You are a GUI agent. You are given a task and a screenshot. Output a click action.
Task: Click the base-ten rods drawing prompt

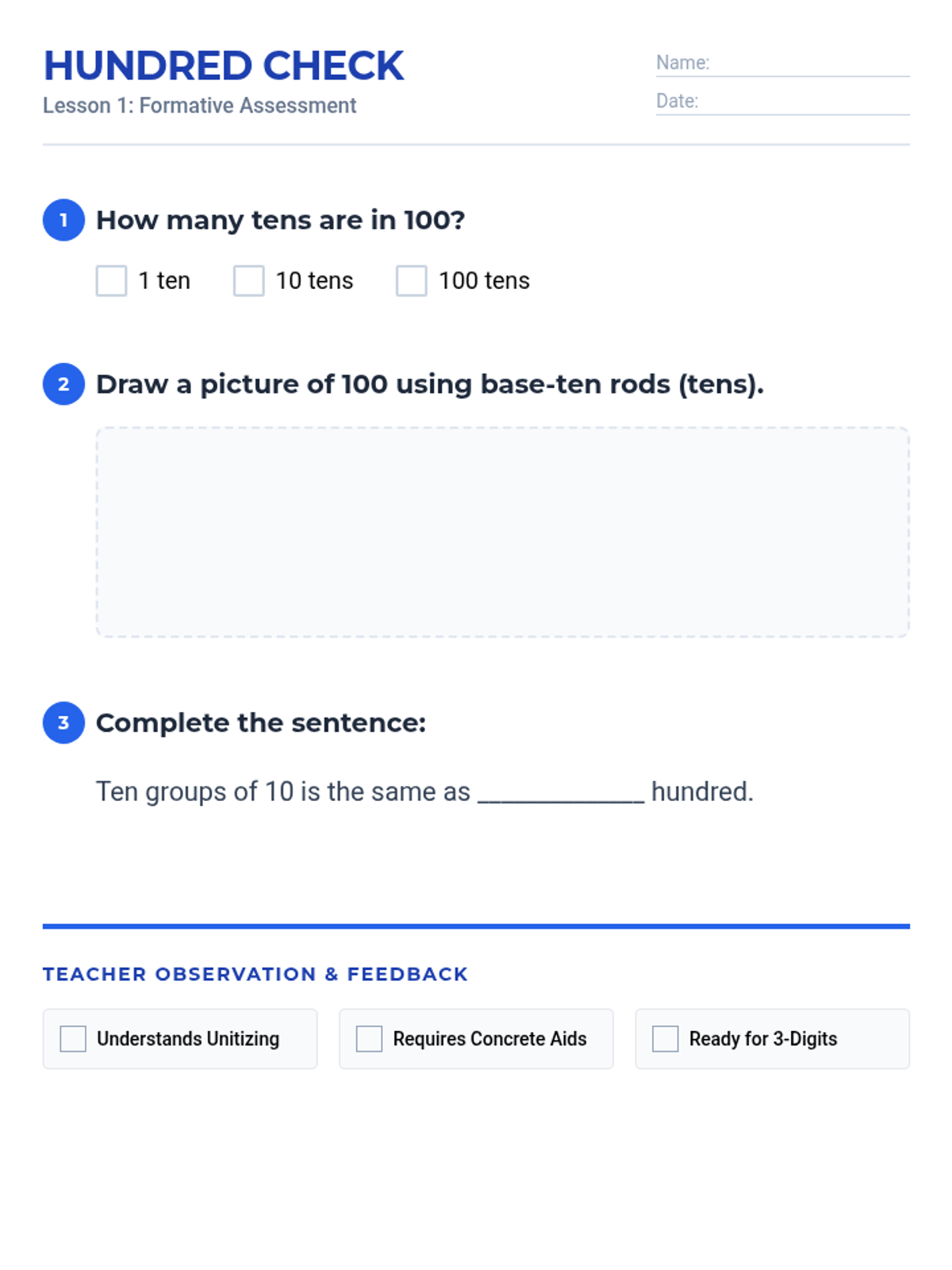[429, 384]
